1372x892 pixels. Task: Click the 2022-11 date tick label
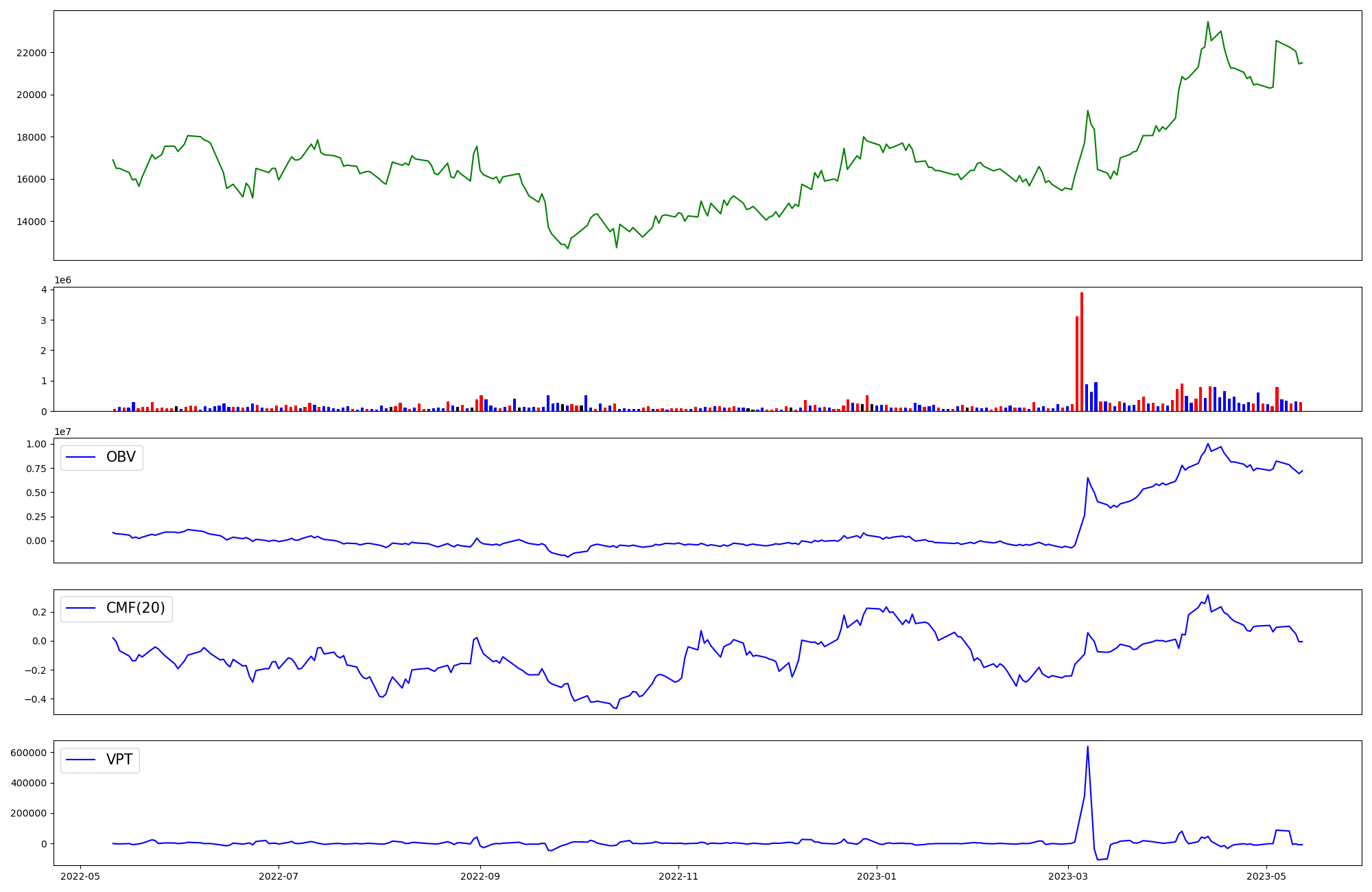coord(678,876)
